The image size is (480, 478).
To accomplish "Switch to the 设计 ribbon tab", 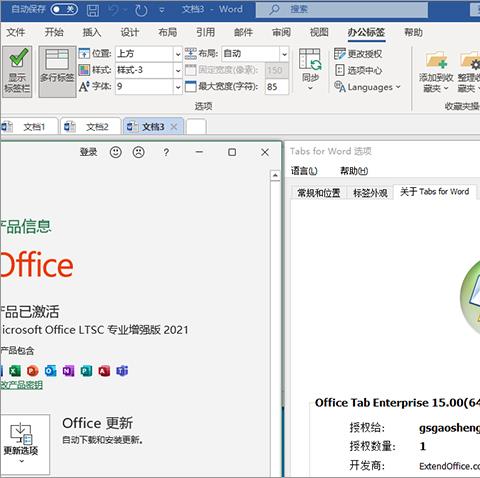I will [130, 32].
